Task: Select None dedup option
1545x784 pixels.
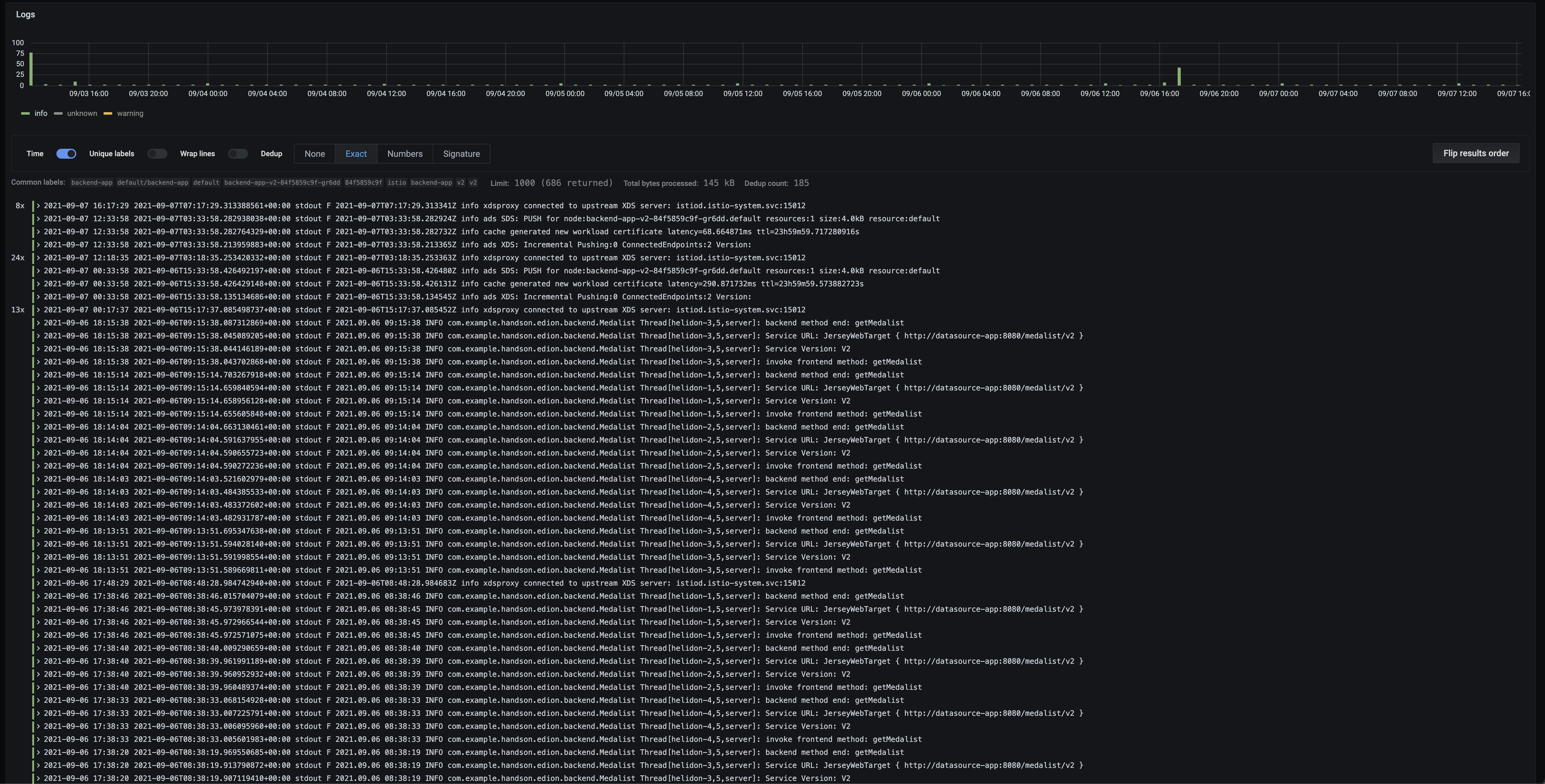Action: [314, 154]
